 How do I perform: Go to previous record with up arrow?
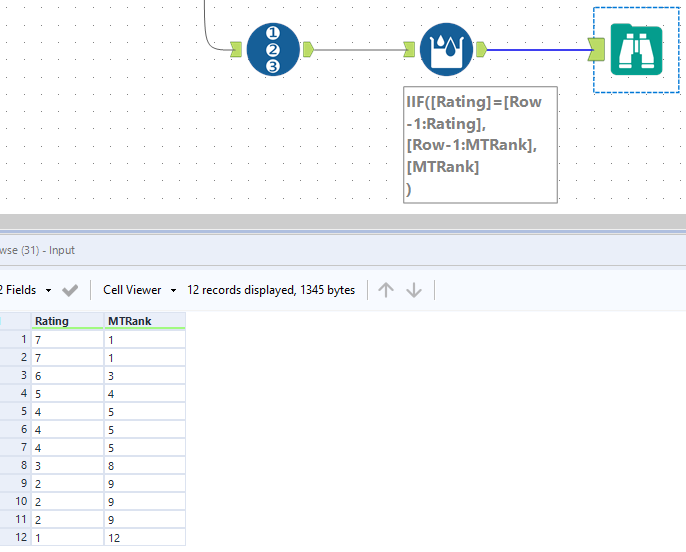point(386,290)
